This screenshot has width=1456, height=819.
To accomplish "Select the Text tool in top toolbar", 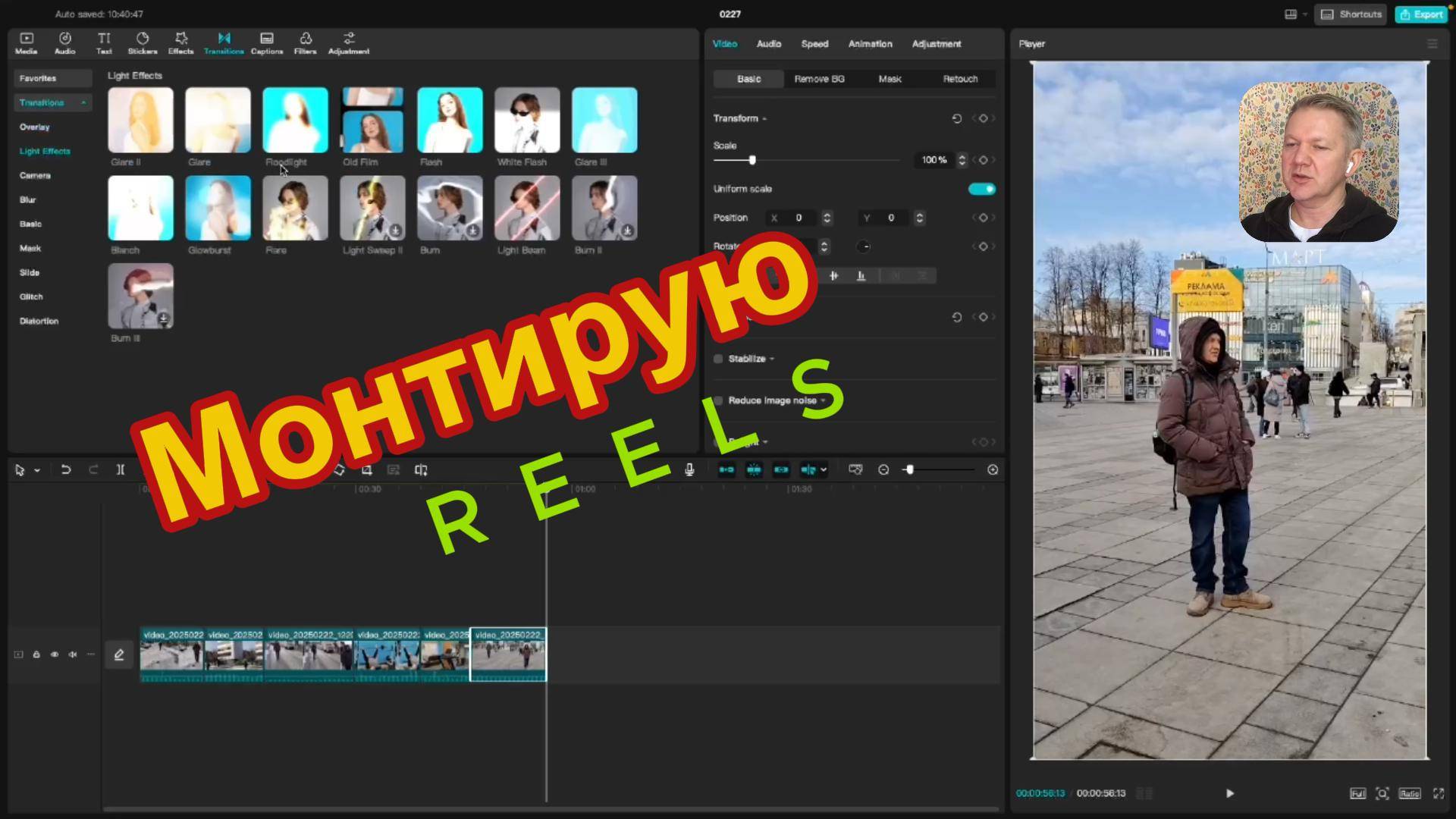I will (104, 42).
